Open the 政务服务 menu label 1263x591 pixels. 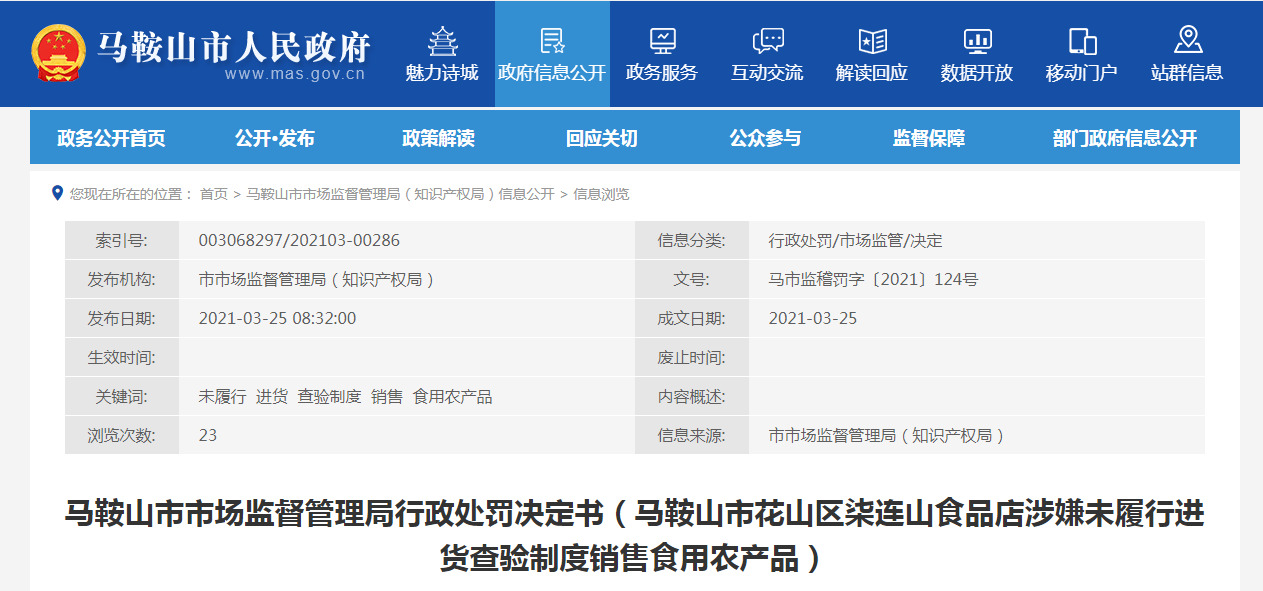point(662,73)
